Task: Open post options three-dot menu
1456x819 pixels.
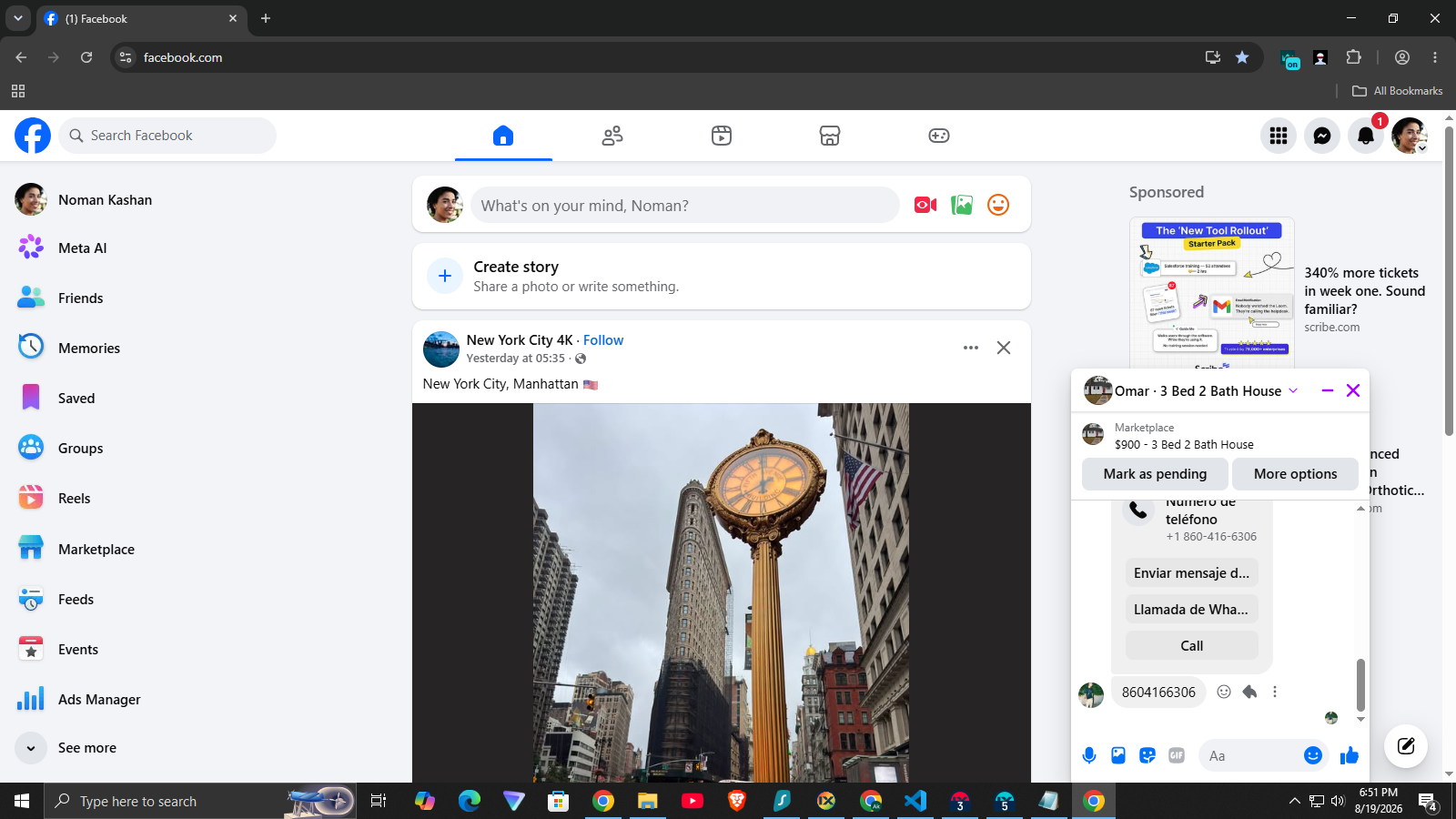Action: (x=971, y=348)
